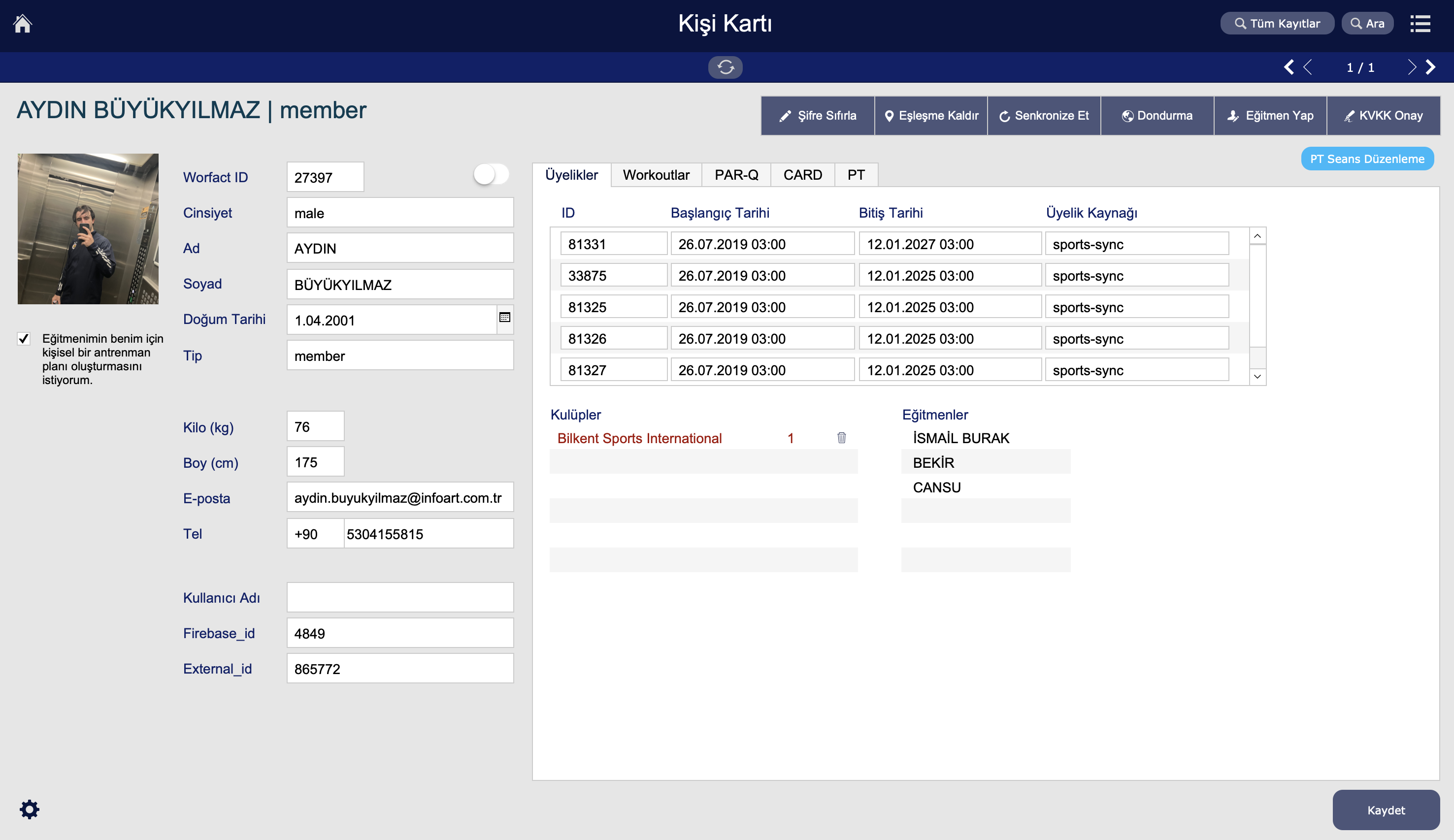Click Eşleşme Kaldır button
This screenshot has height=840, width=1454.
[931, 115]
